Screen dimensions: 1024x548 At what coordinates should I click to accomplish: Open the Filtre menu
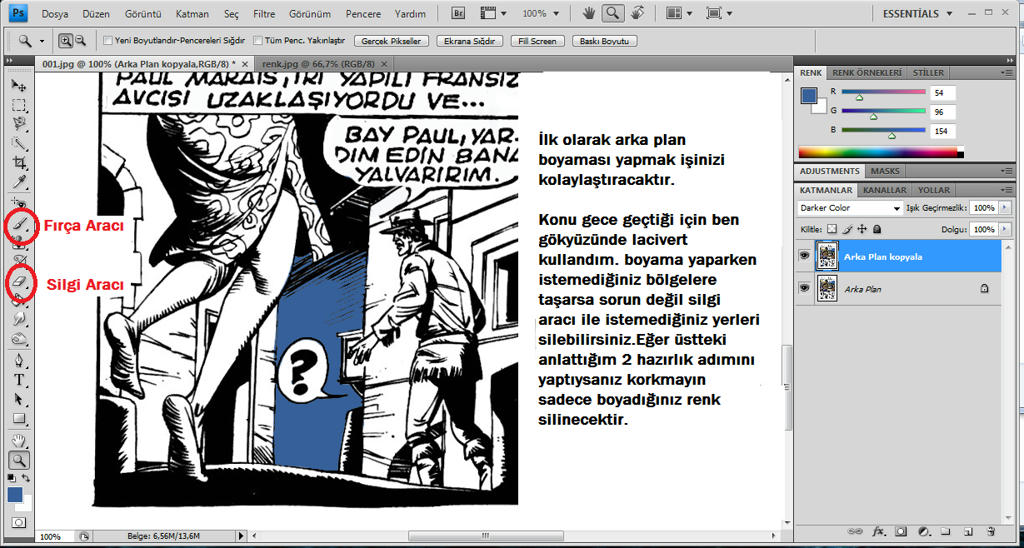coord(264,13)
